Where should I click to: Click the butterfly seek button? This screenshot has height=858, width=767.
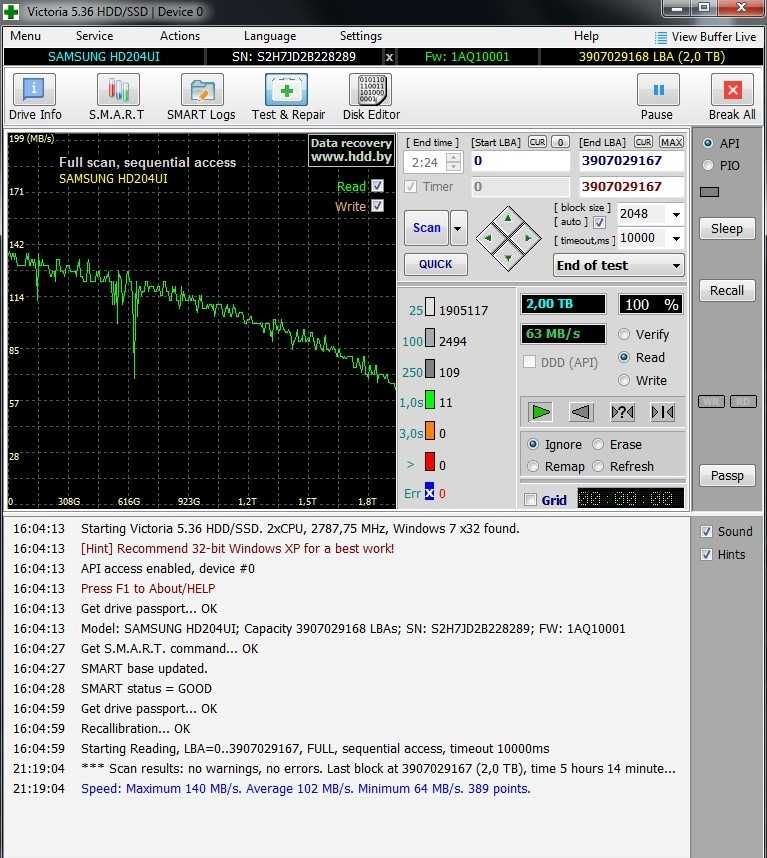663,411
